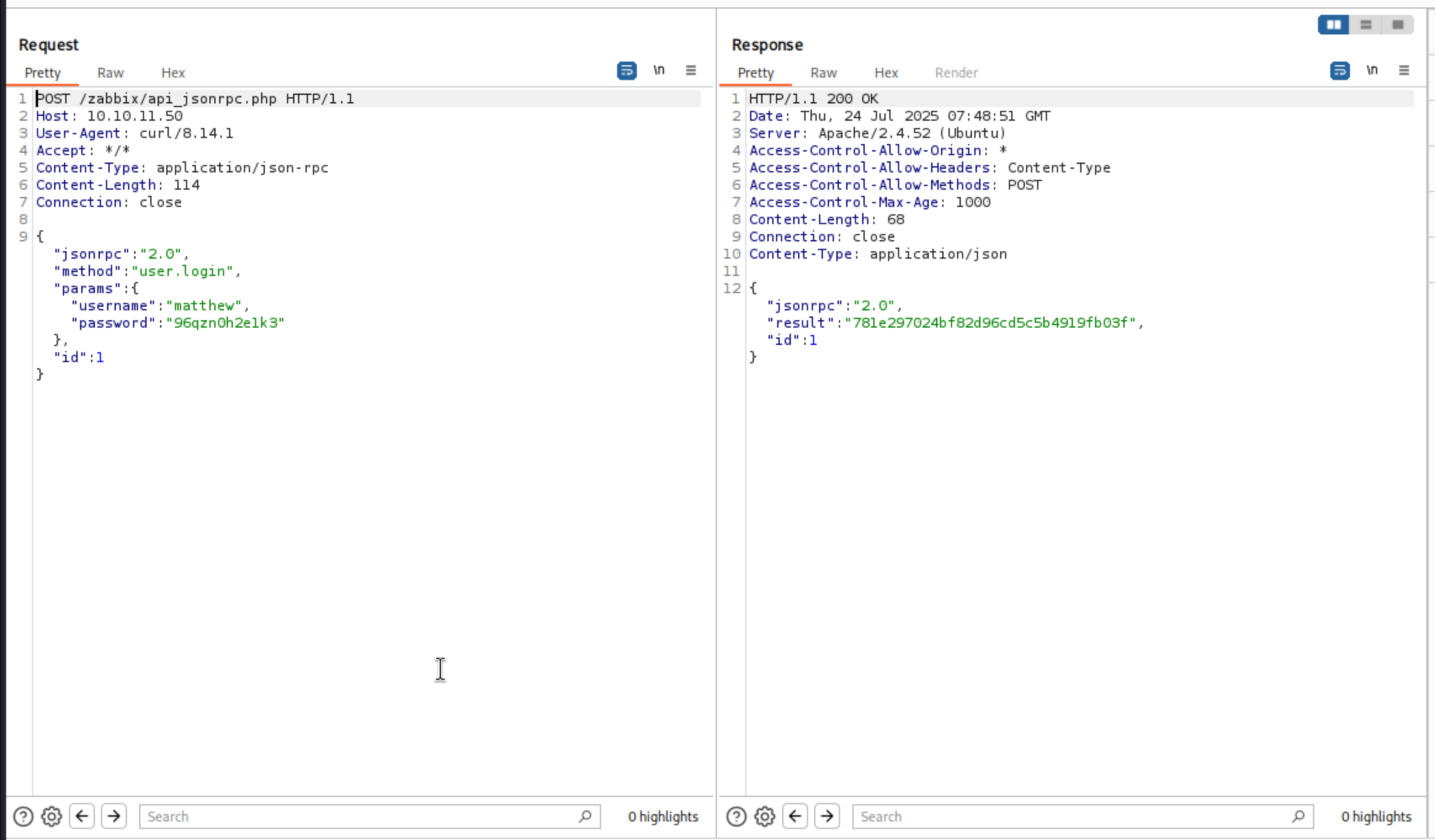Image resolution: width=1435 pixels, height=840 pixels.
Task: Click the Request panel title
Action: [x=49, y=45]
